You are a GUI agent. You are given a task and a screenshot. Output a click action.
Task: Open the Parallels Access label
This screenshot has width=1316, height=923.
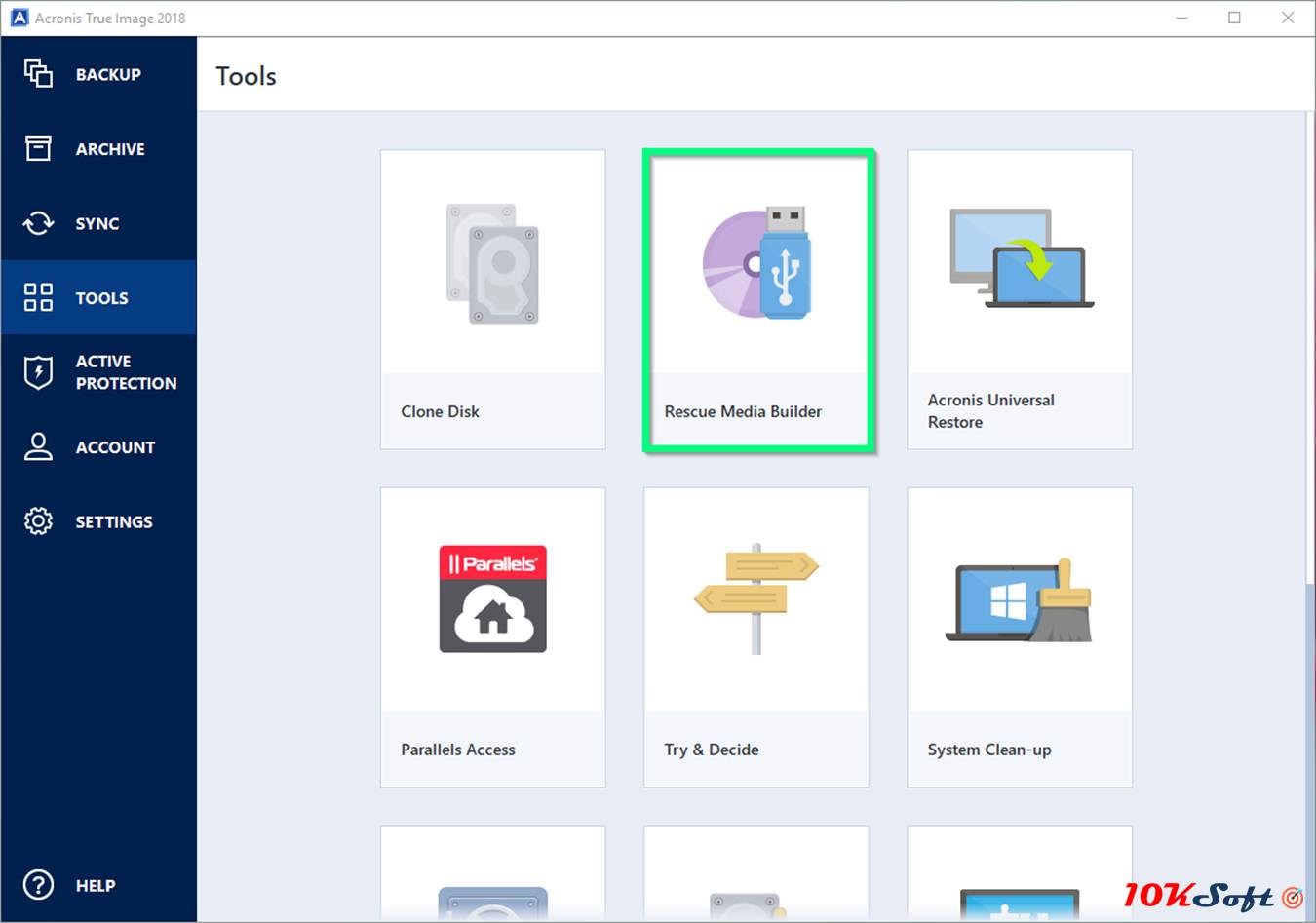[458, 750]
